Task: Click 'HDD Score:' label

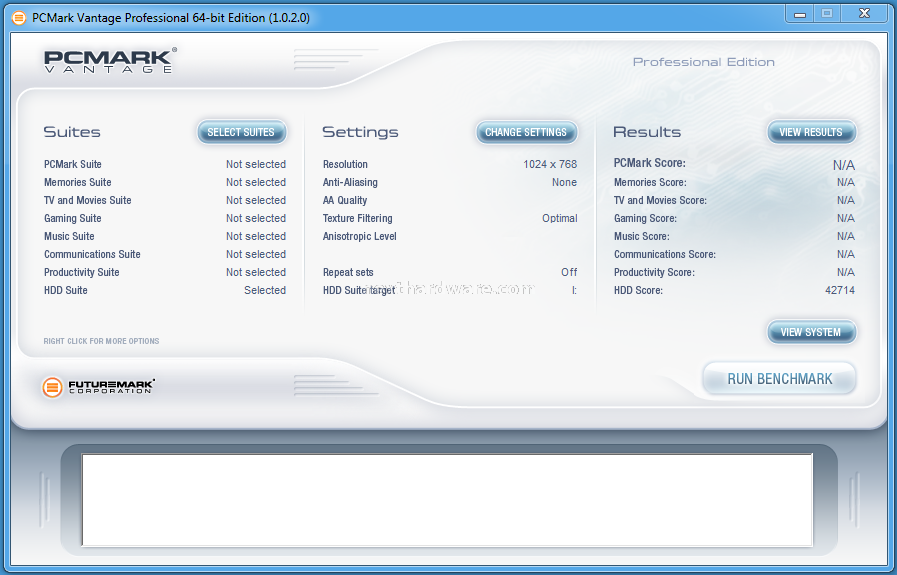Action: point(638,290)
